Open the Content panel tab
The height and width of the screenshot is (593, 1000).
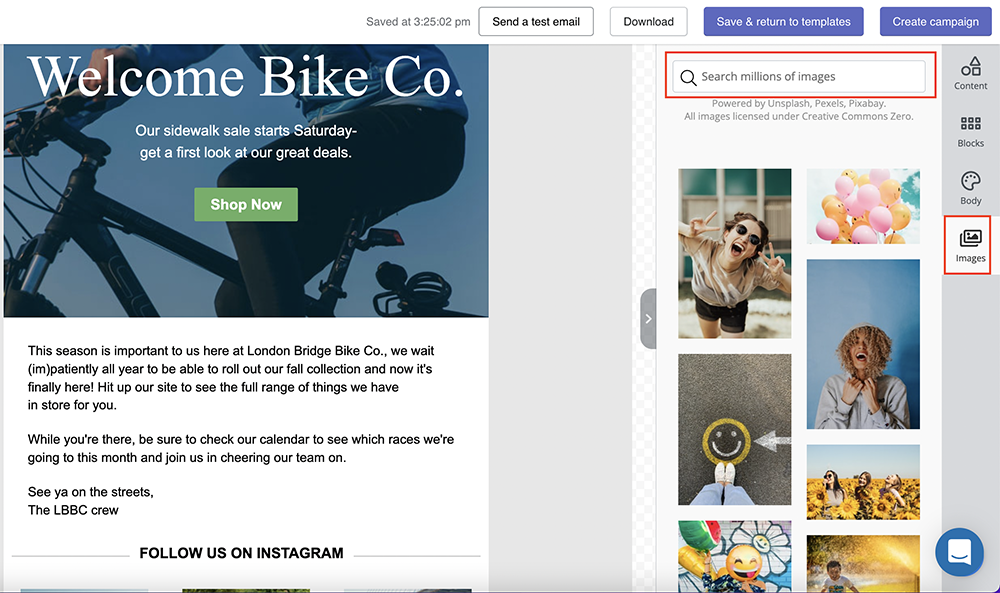[970, 73]
